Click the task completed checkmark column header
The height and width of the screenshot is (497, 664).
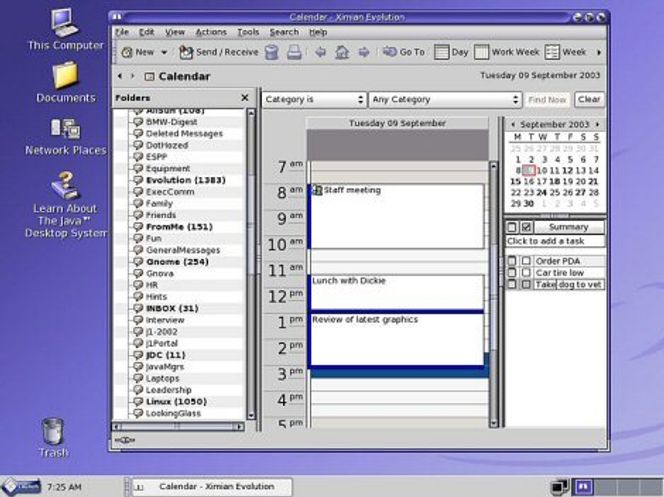coord(526,227)
